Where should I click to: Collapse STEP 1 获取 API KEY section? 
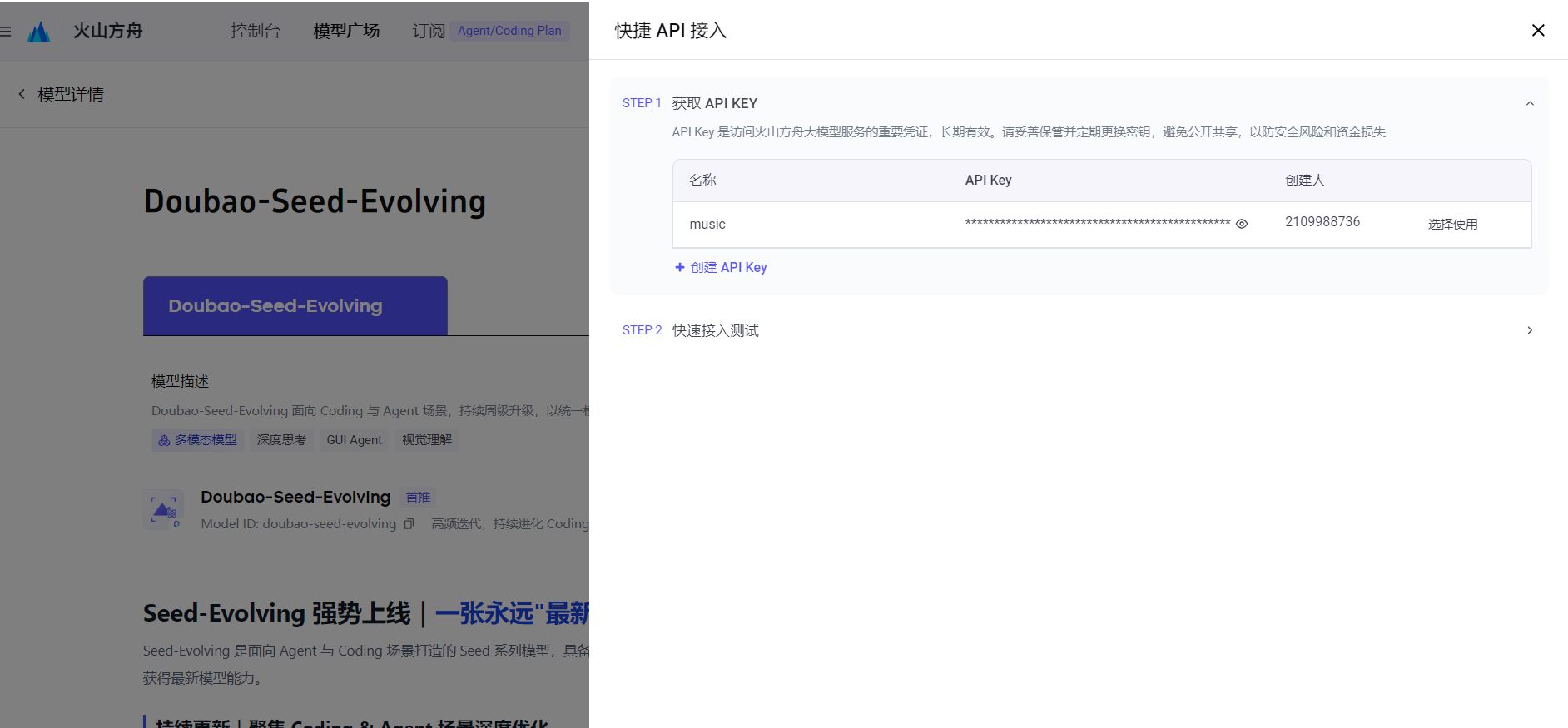click(x=1530, y=103)
